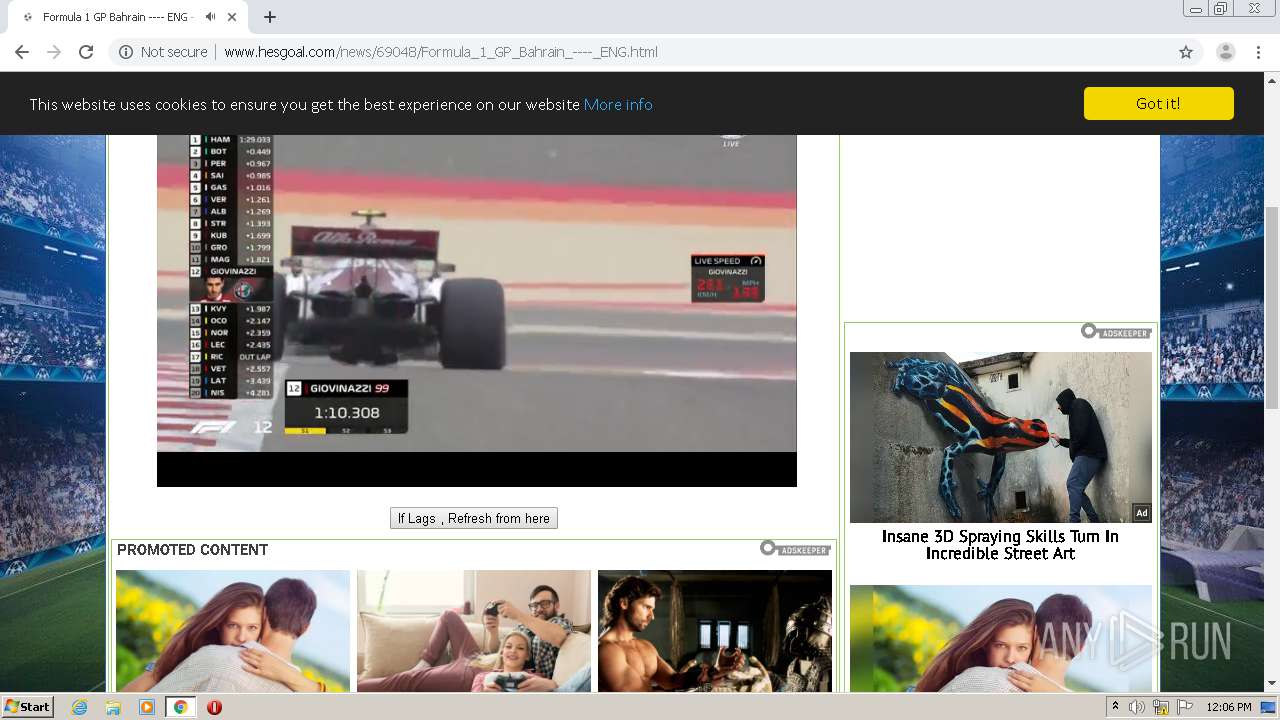
Task: Open Windows Explorer folder from taskbar
Action: point(113,707)
